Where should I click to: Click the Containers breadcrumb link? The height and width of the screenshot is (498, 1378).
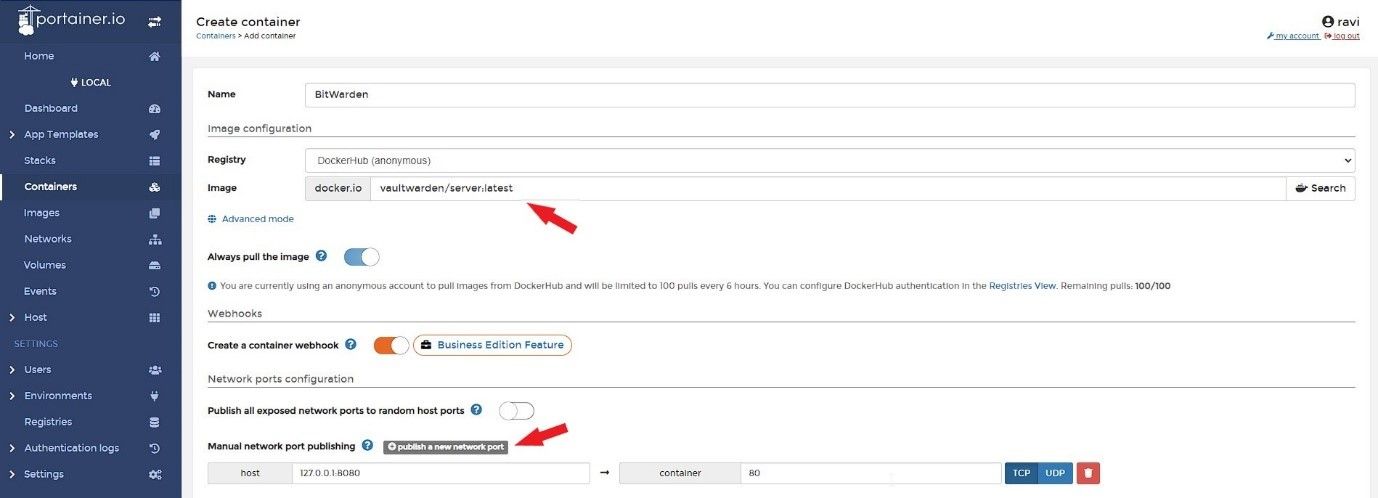click(215, 36)
